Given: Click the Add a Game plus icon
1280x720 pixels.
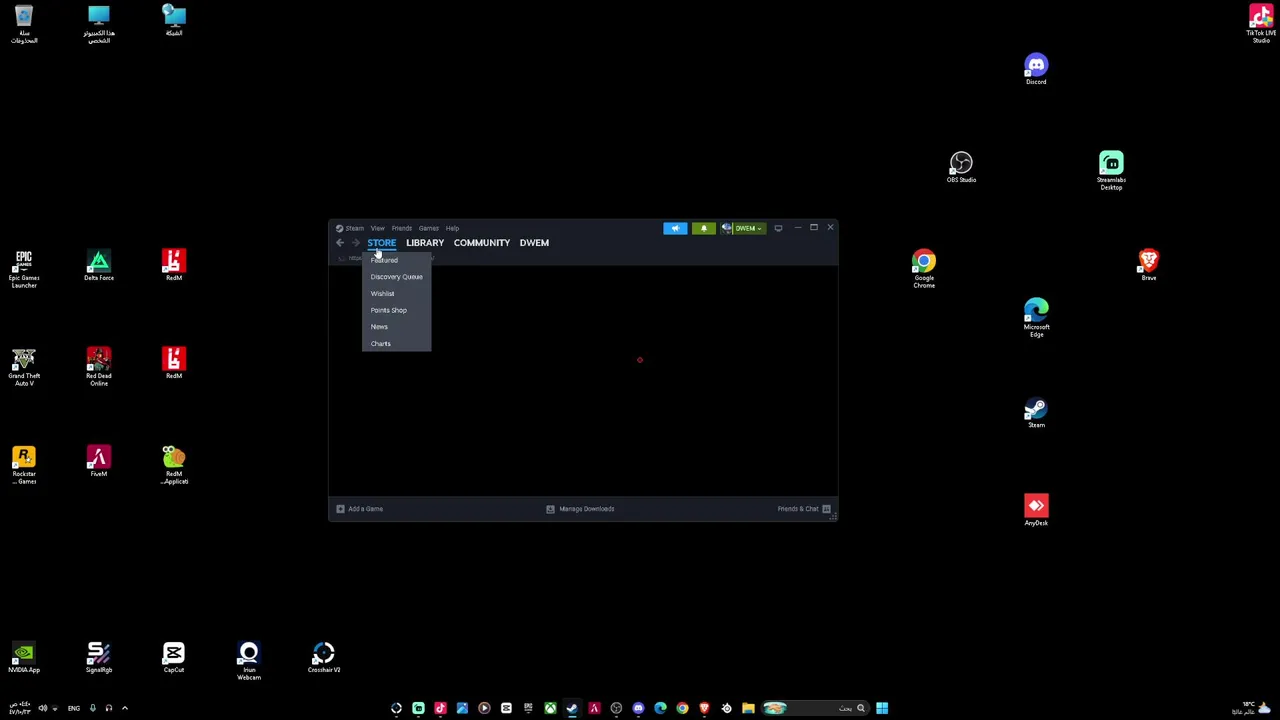Looking at the screenshot, I should coord(340,509).
